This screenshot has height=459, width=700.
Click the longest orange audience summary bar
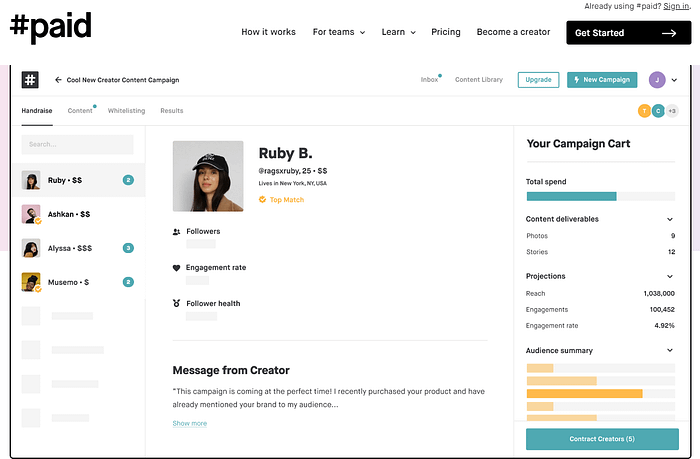(584, 393)
